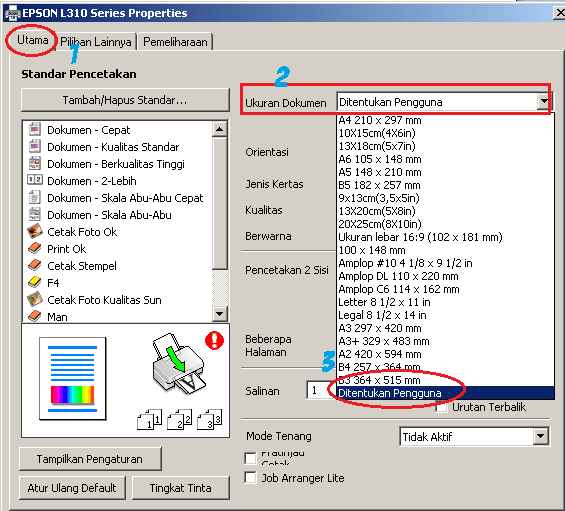Select A6 105 x 148 mm option

(x=445, y=159)
